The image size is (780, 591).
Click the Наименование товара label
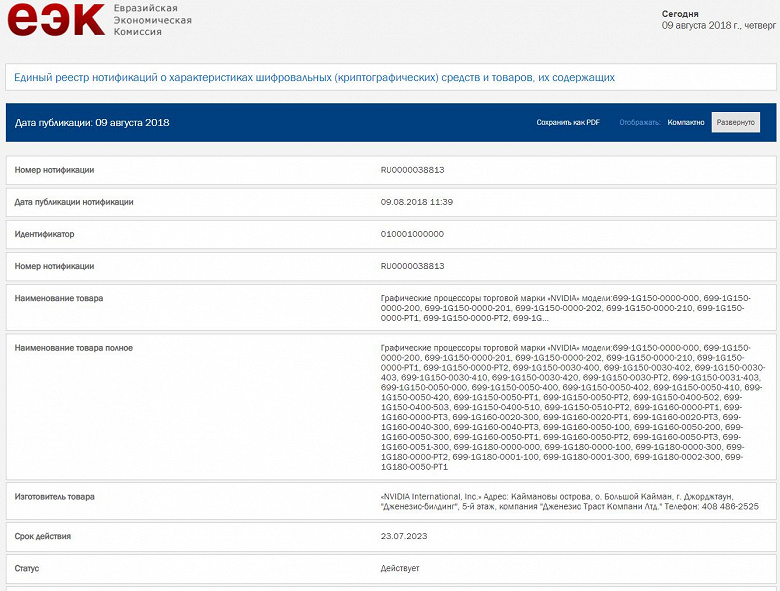coord(59,298)
